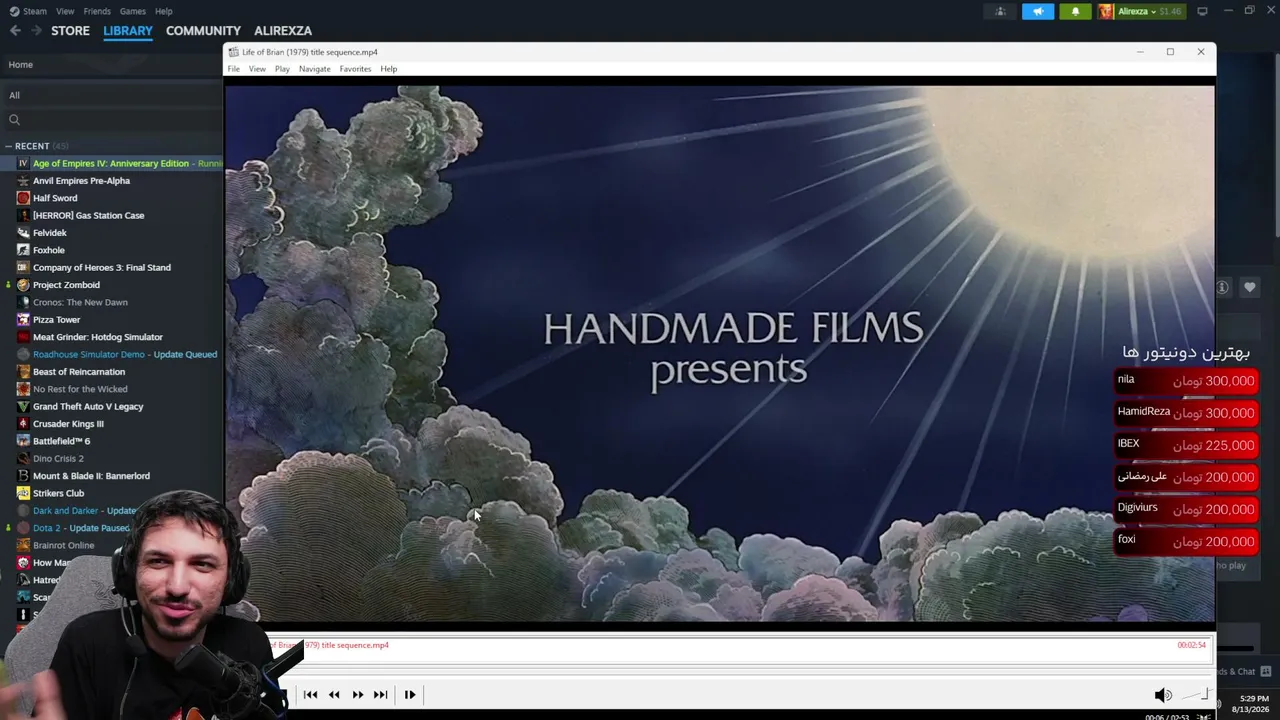Image resolution: width=1280 pixels, height=720 pixels.
Task: Open the media player Help menu
Action: coord(388,69)
